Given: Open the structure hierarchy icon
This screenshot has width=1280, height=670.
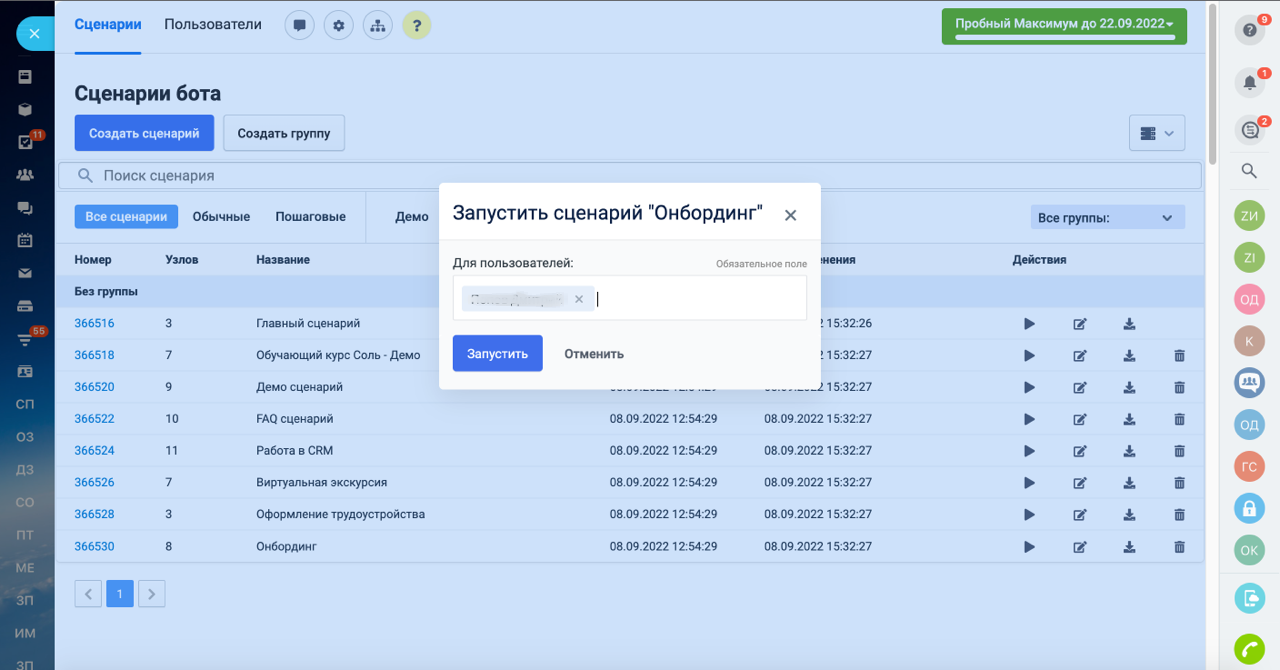Looking at the screenshot, I should click(x=377, y=25).
